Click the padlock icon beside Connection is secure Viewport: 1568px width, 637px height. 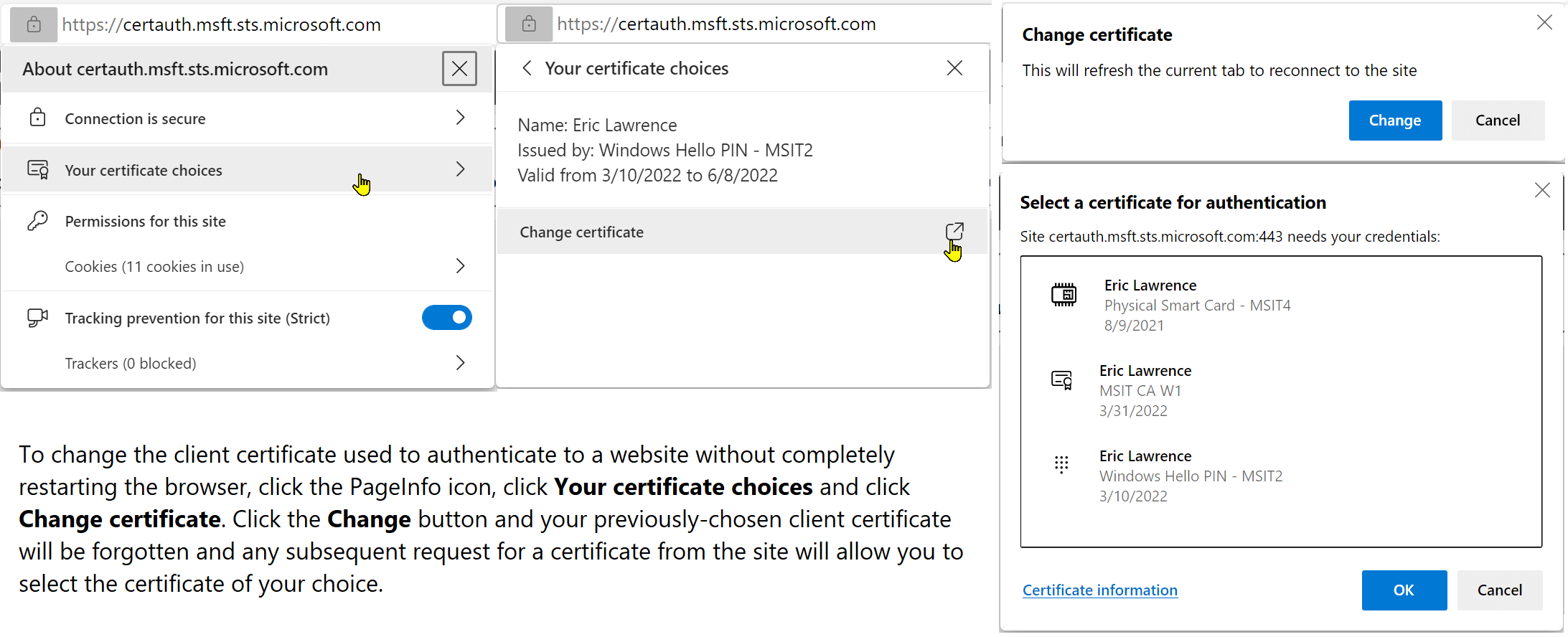38,118
